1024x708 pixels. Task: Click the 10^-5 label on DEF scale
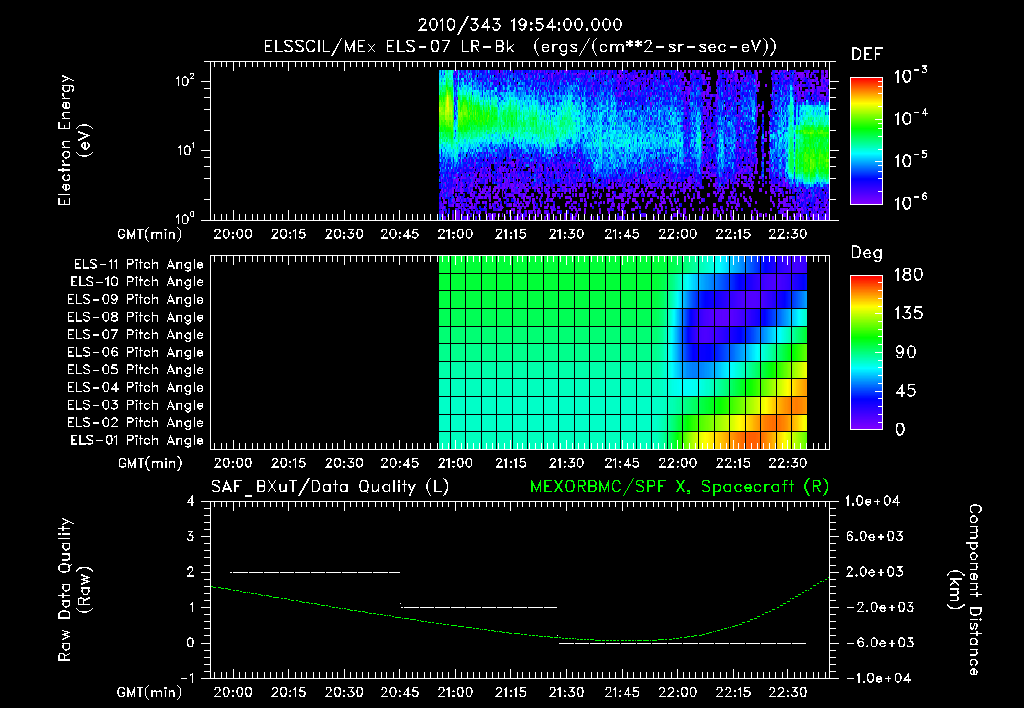(910, 160)
